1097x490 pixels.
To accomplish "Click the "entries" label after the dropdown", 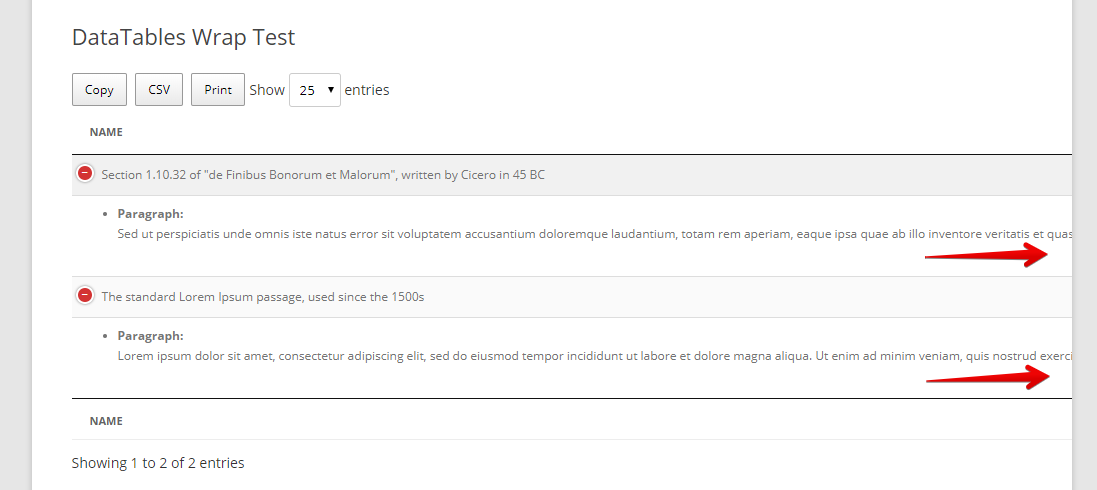I will [367, 90].
